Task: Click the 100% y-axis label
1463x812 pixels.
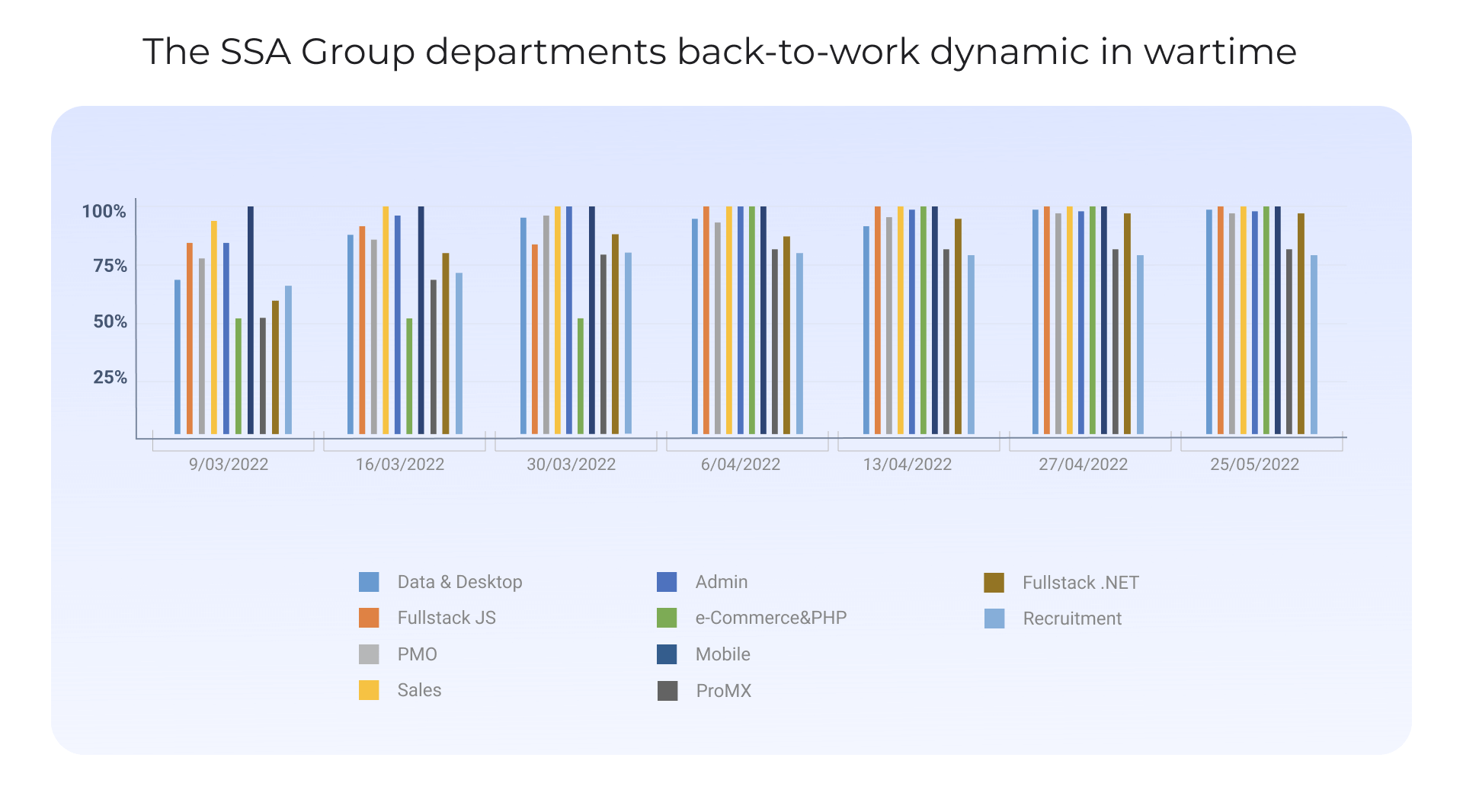Action: 104,211
